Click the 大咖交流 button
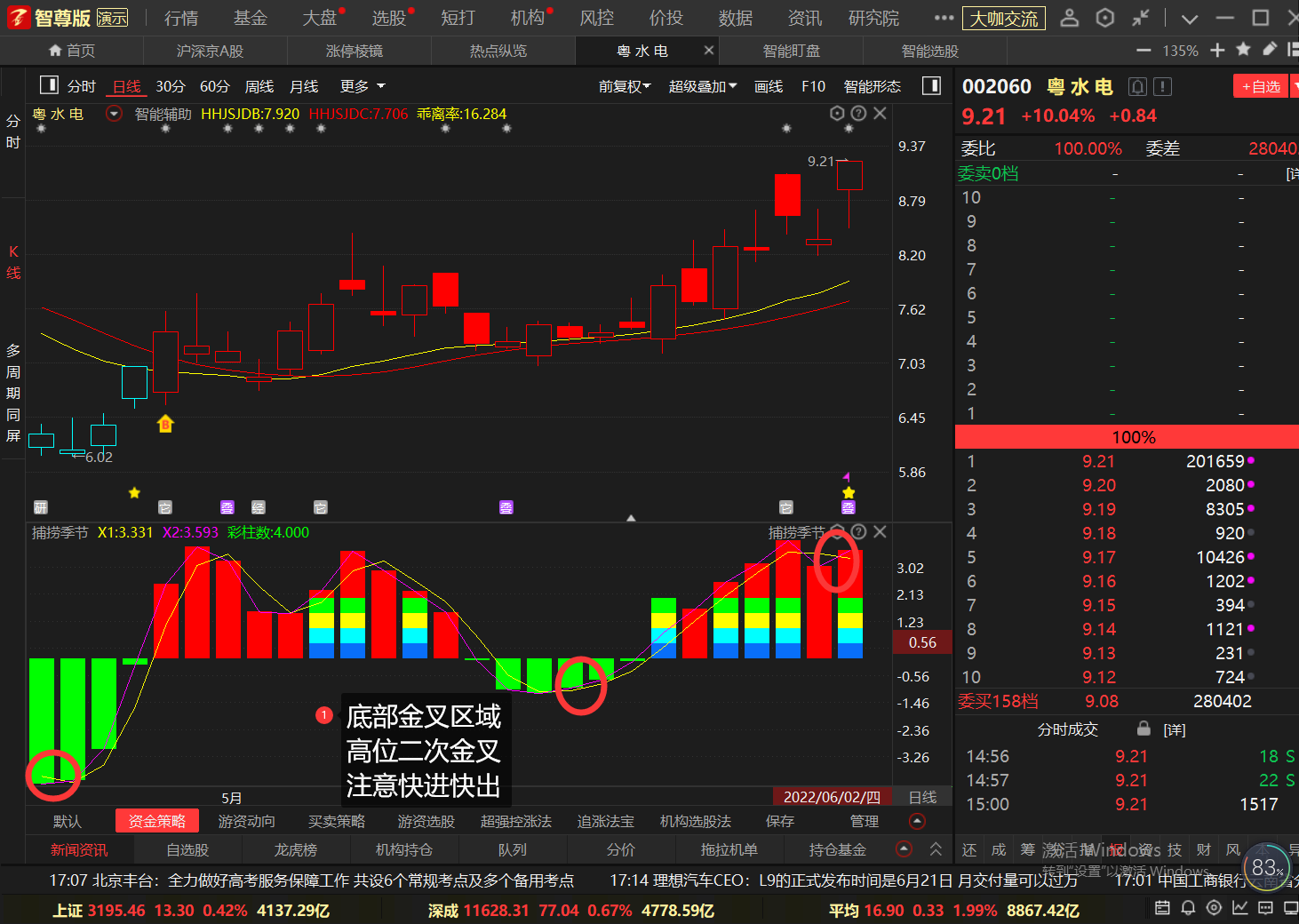 point(1004,18)
